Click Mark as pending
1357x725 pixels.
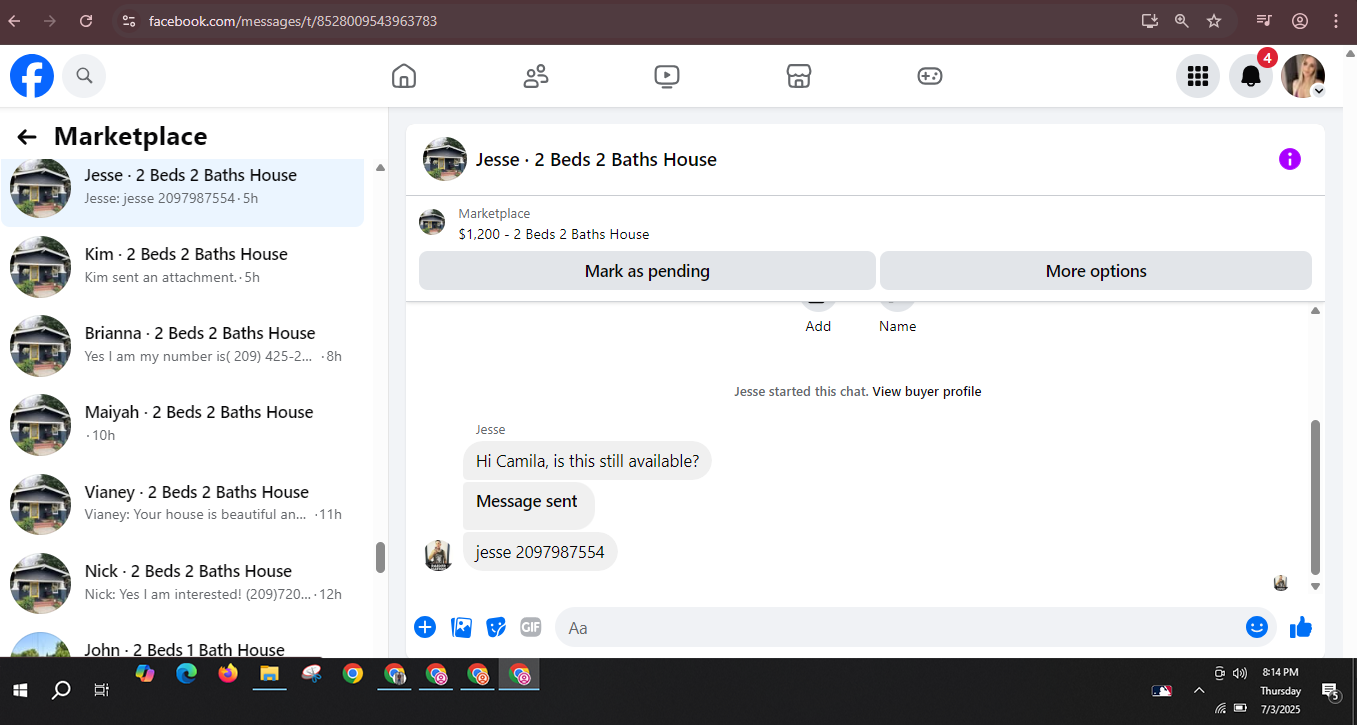(647, 271)
